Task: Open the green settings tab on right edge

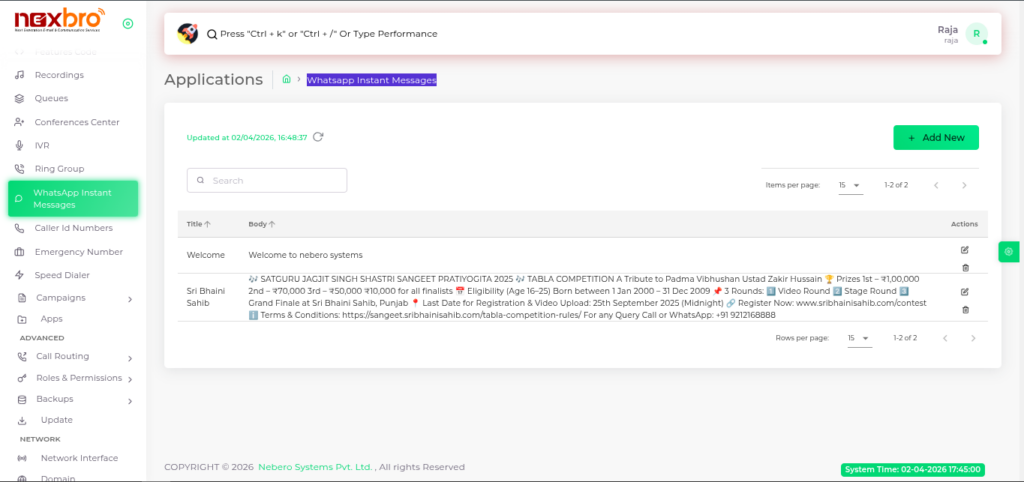Action: [x=1009, y=252]
